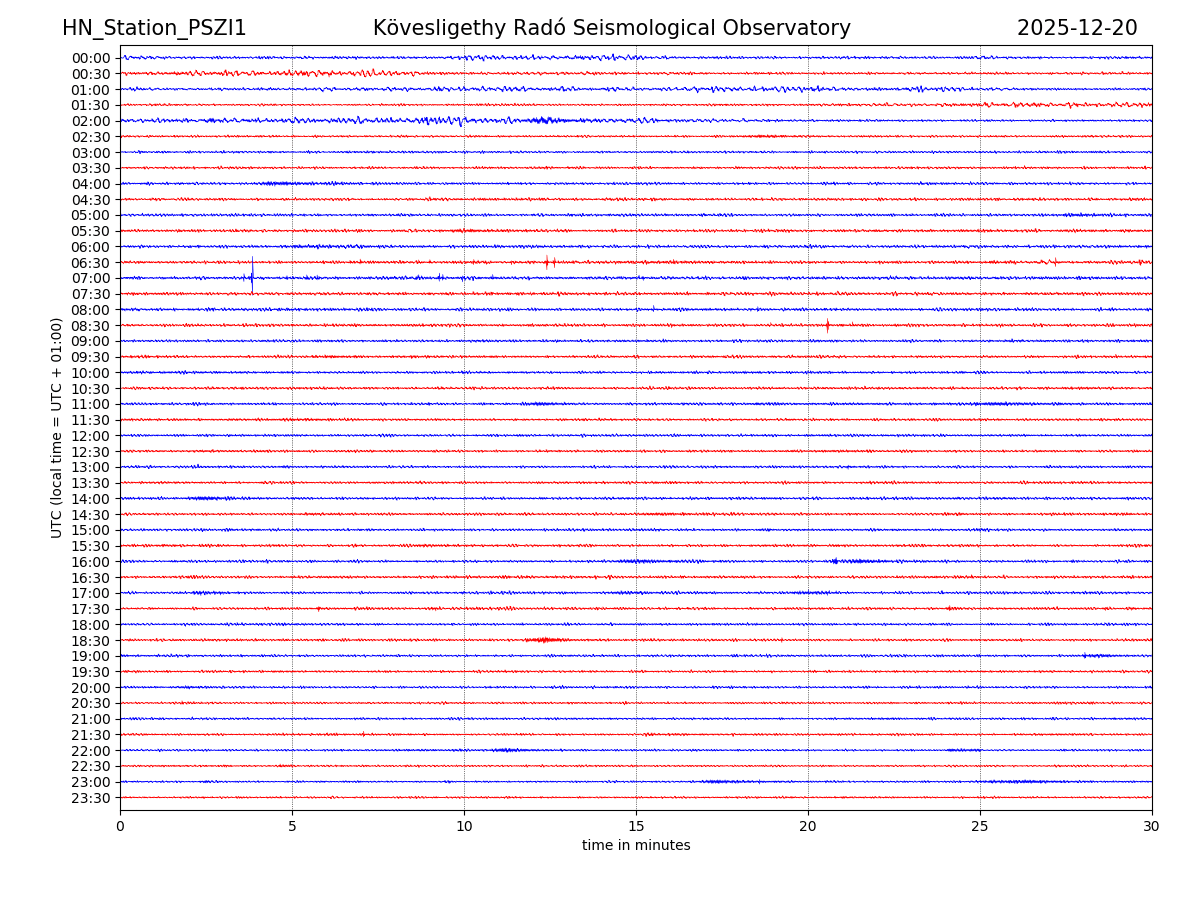The width and height of the screenshot is (1200, 900).
Task: Click the 2025-12-20 date label
Action: (x=1076, y=28)
